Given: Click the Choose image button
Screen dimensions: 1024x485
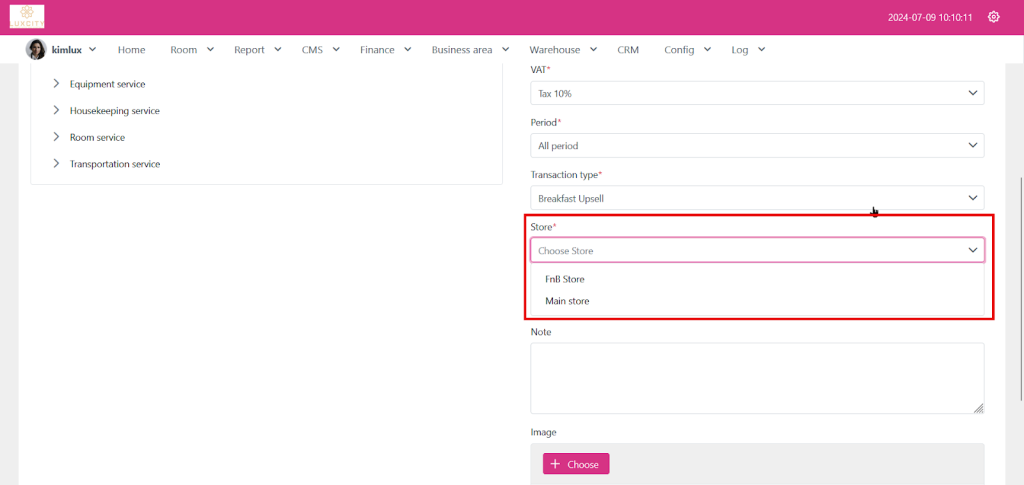Looking at the screenshot, I should pos(576,464).
